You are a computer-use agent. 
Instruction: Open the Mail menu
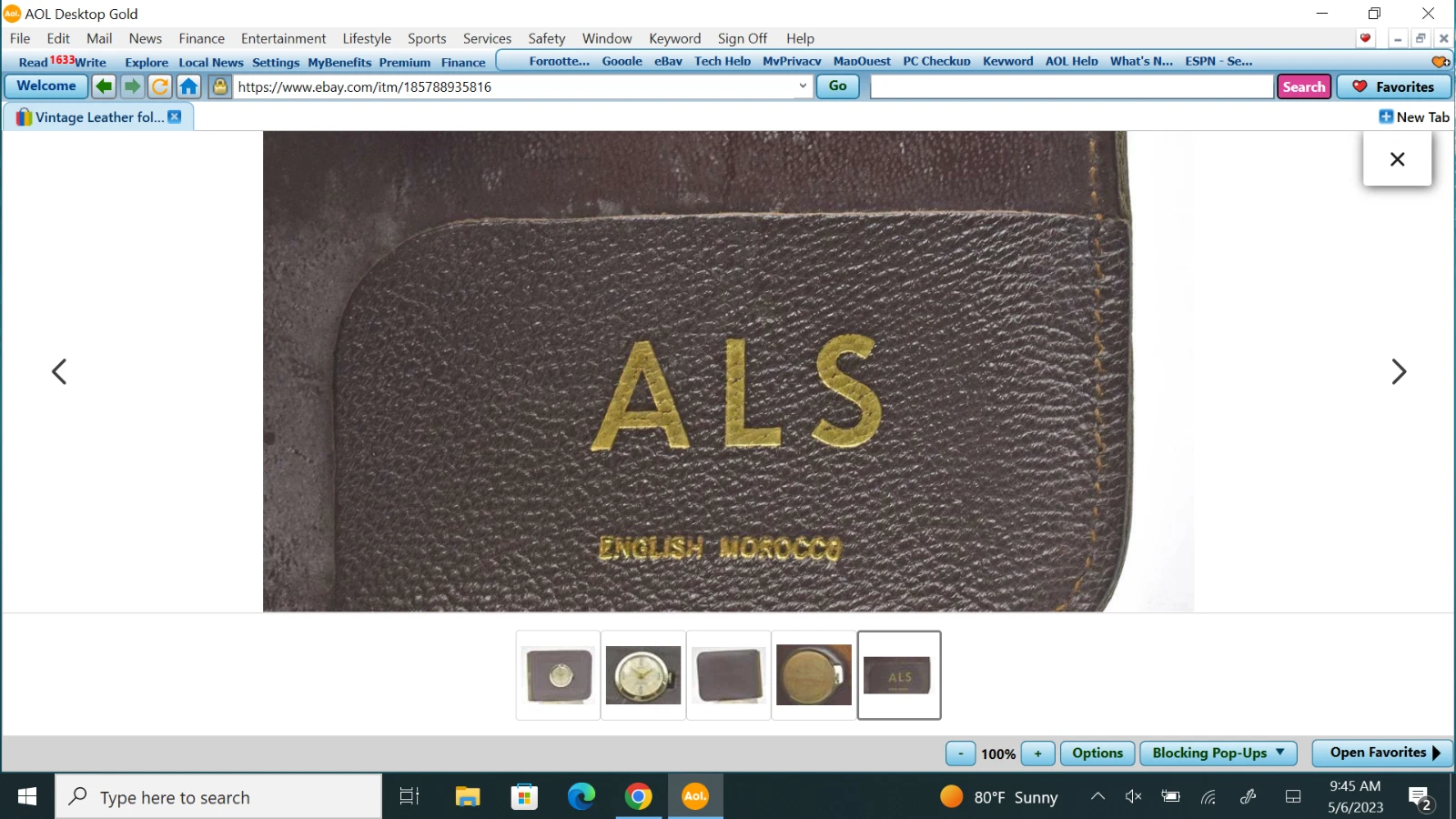click(x=99, y=38)
